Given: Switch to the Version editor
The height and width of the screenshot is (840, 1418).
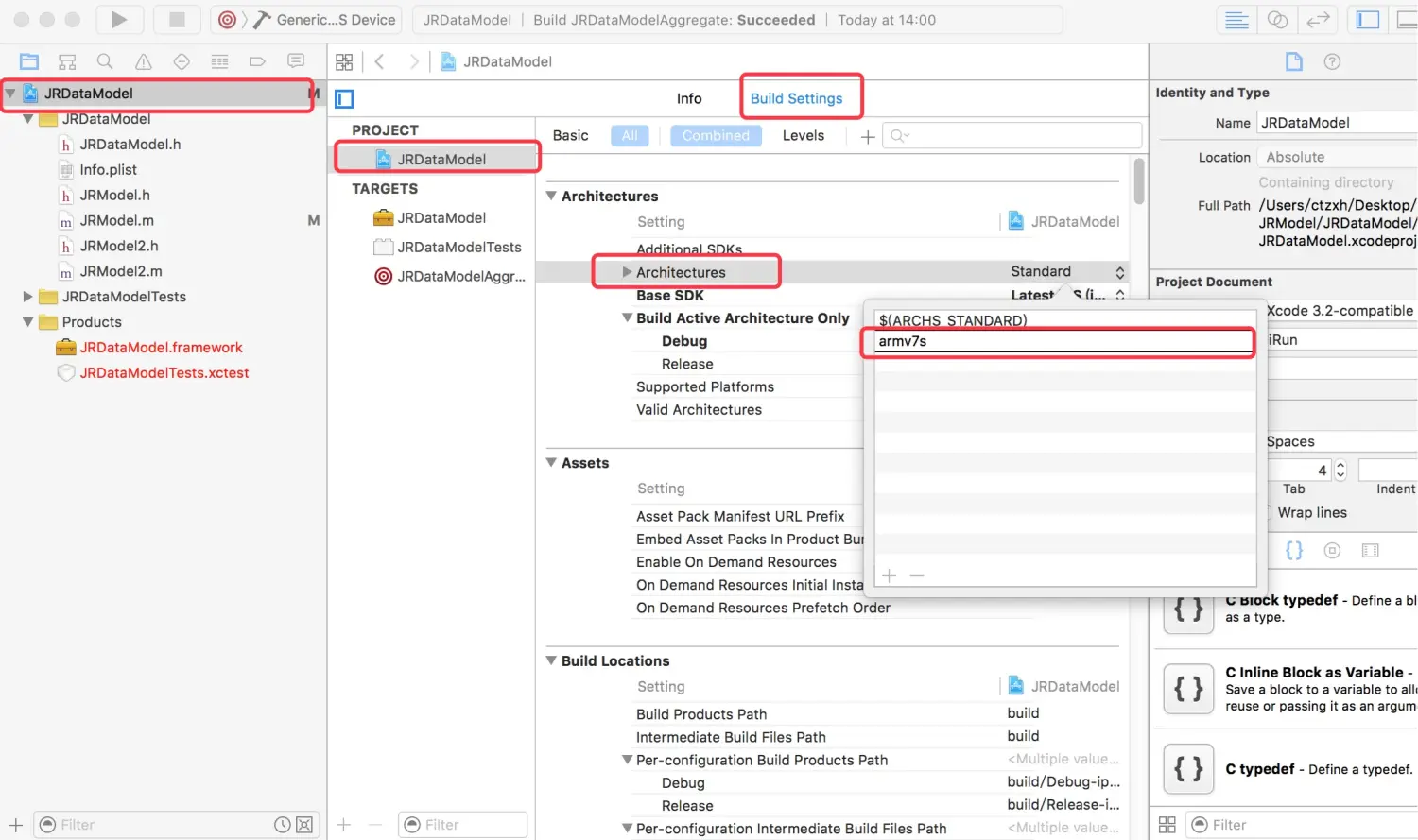Looking at the screenshot, I should tap(1318, 20).
